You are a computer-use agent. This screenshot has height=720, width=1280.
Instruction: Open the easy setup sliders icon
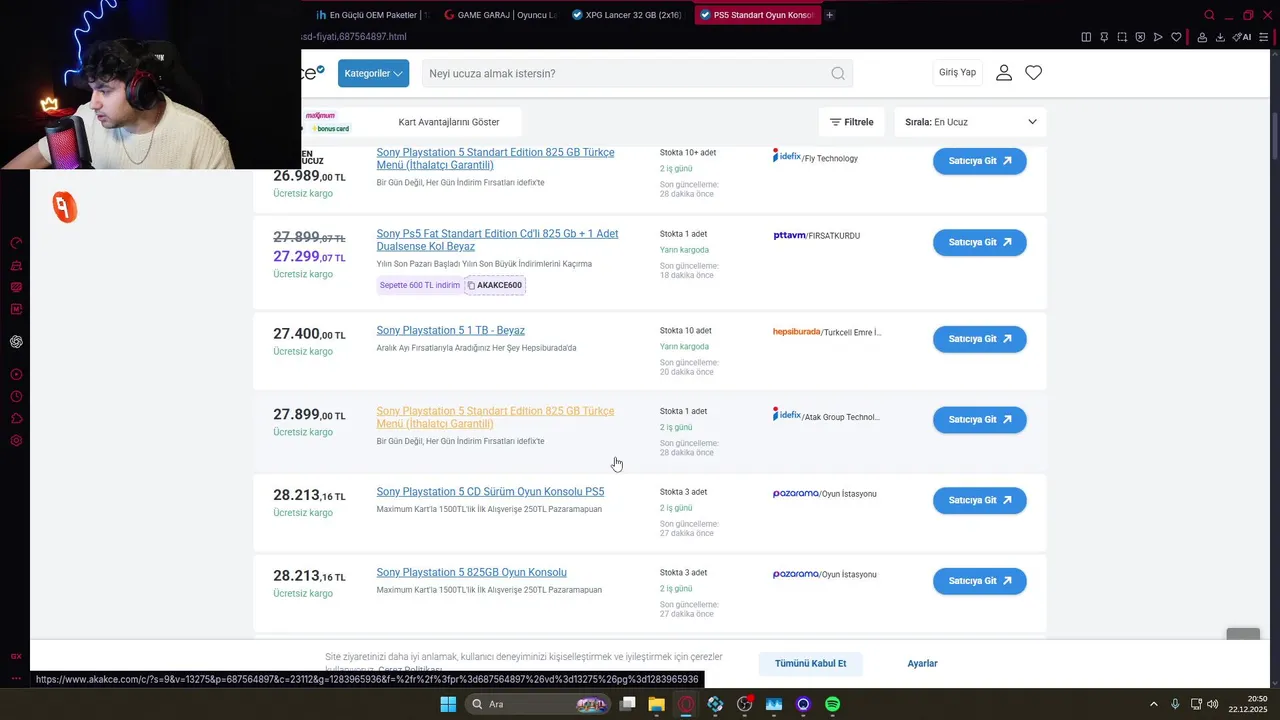click(1265, 37)
